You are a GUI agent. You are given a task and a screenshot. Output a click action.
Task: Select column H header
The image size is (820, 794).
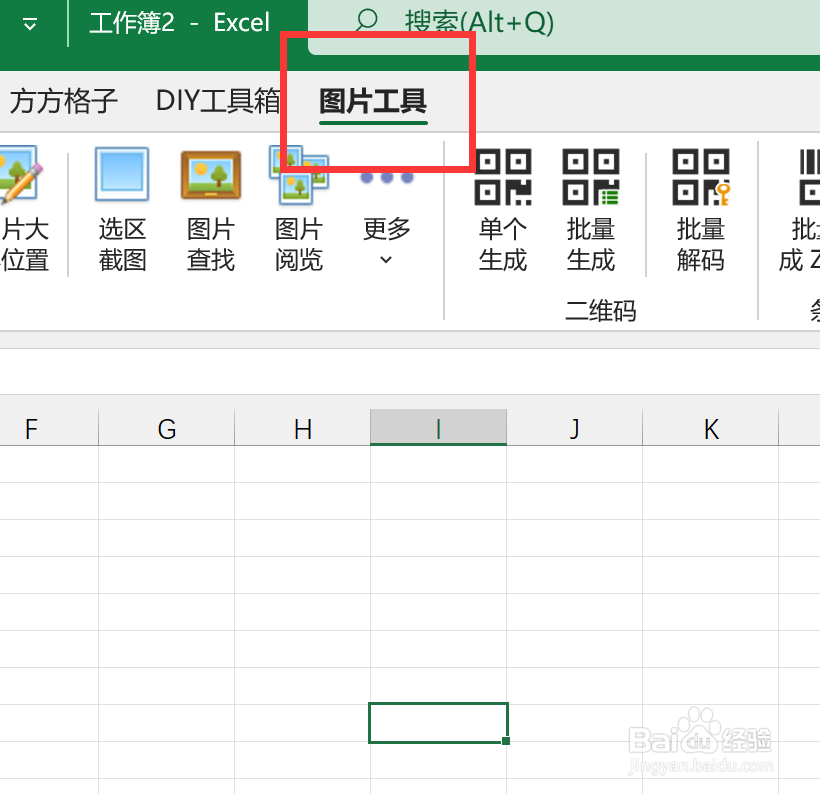click(x=302, y=428)
